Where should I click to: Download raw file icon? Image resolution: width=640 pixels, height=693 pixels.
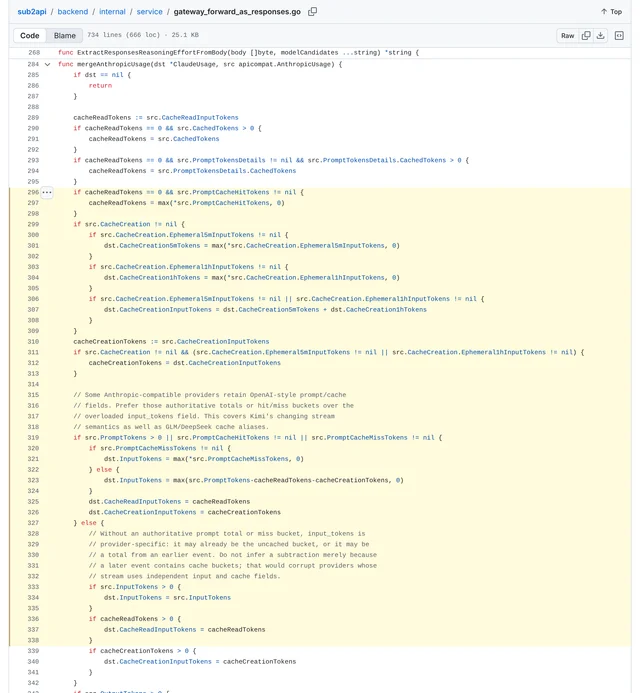[x=600, y=36]
